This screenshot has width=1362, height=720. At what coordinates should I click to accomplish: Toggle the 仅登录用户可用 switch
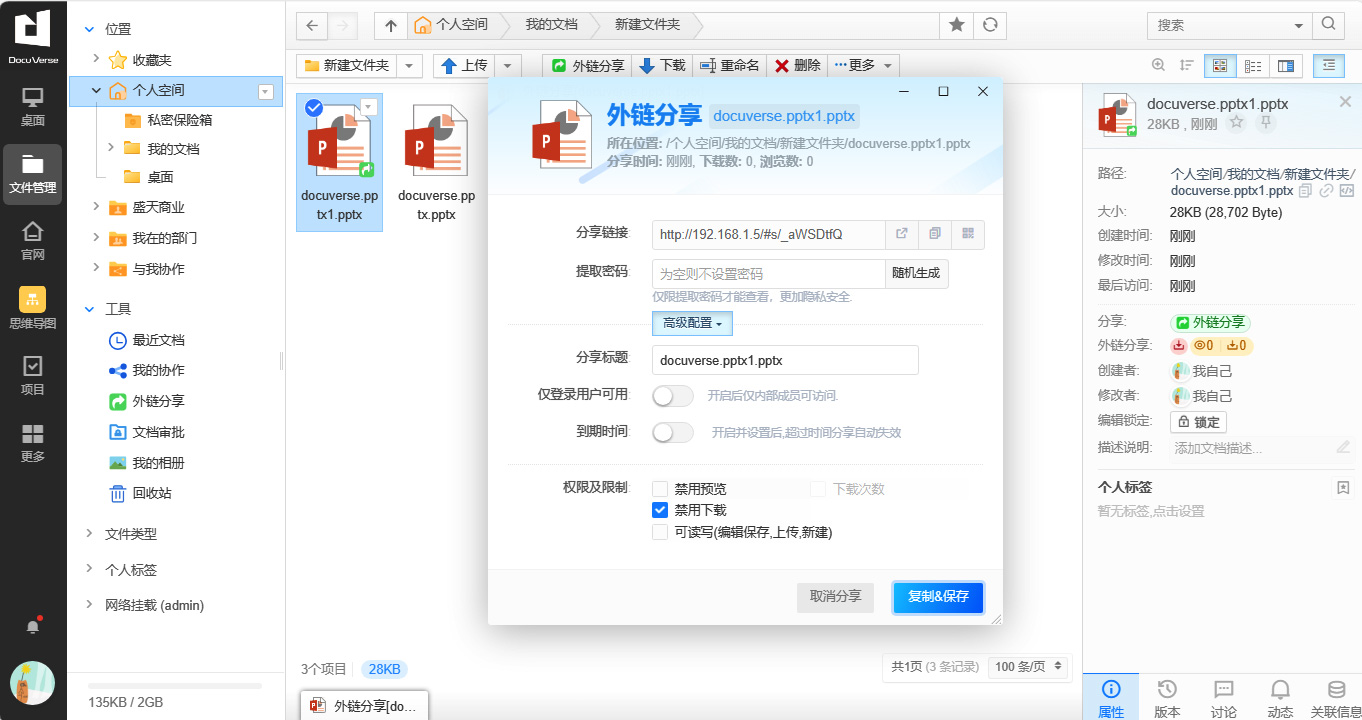point(672,396)
